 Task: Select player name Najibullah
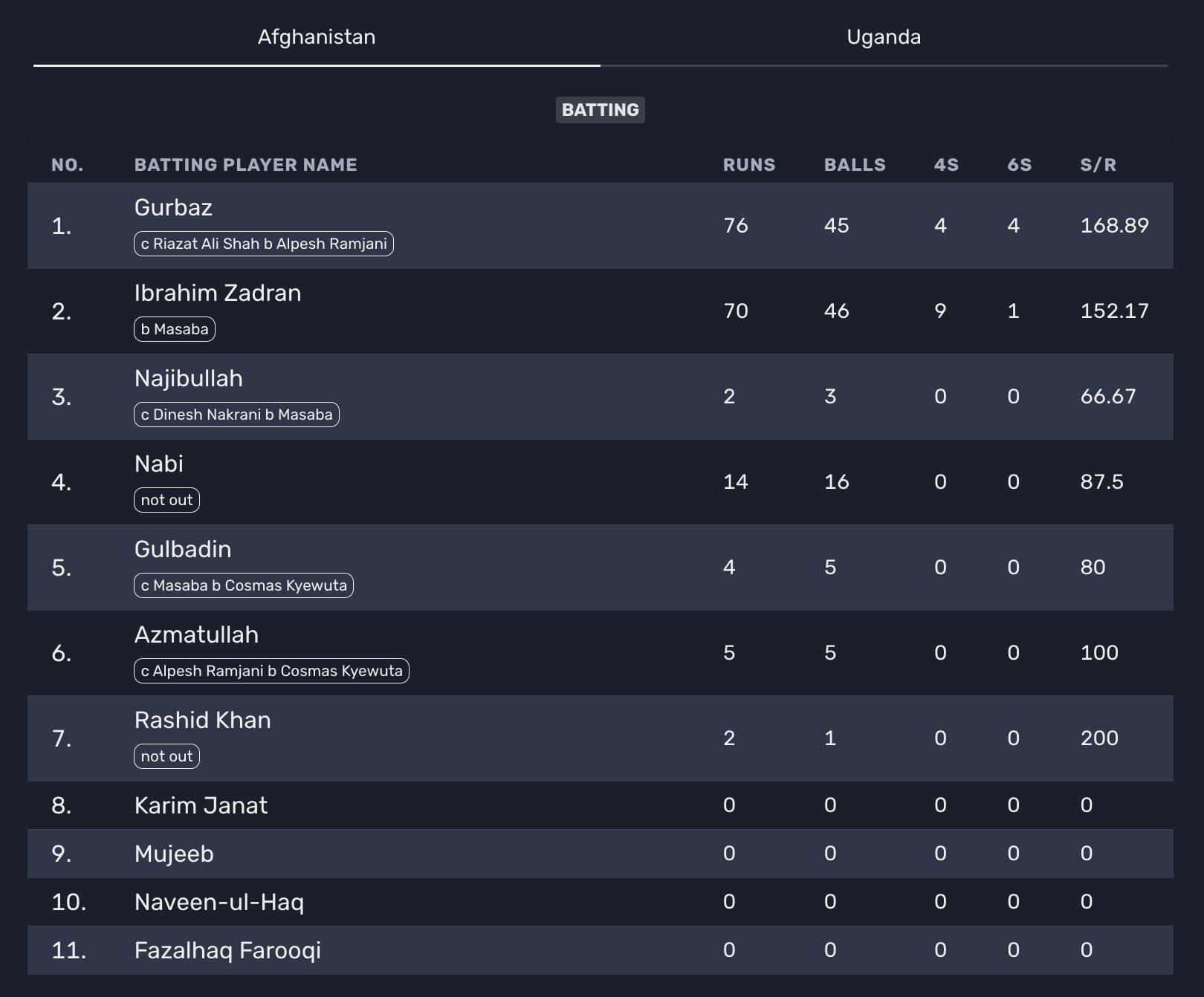point(189,378)
